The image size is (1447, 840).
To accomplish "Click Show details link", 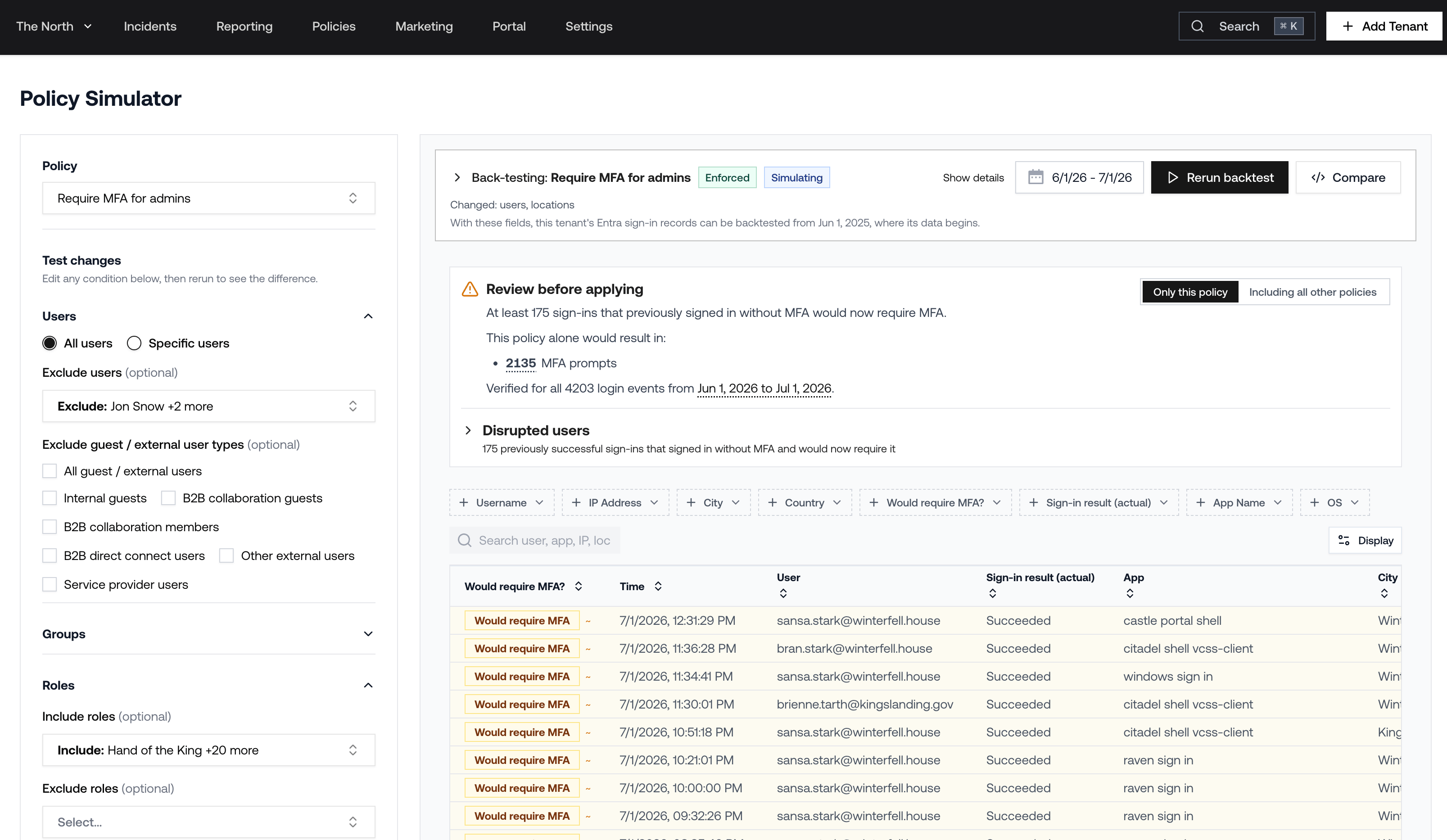I will tap(973, 178).
